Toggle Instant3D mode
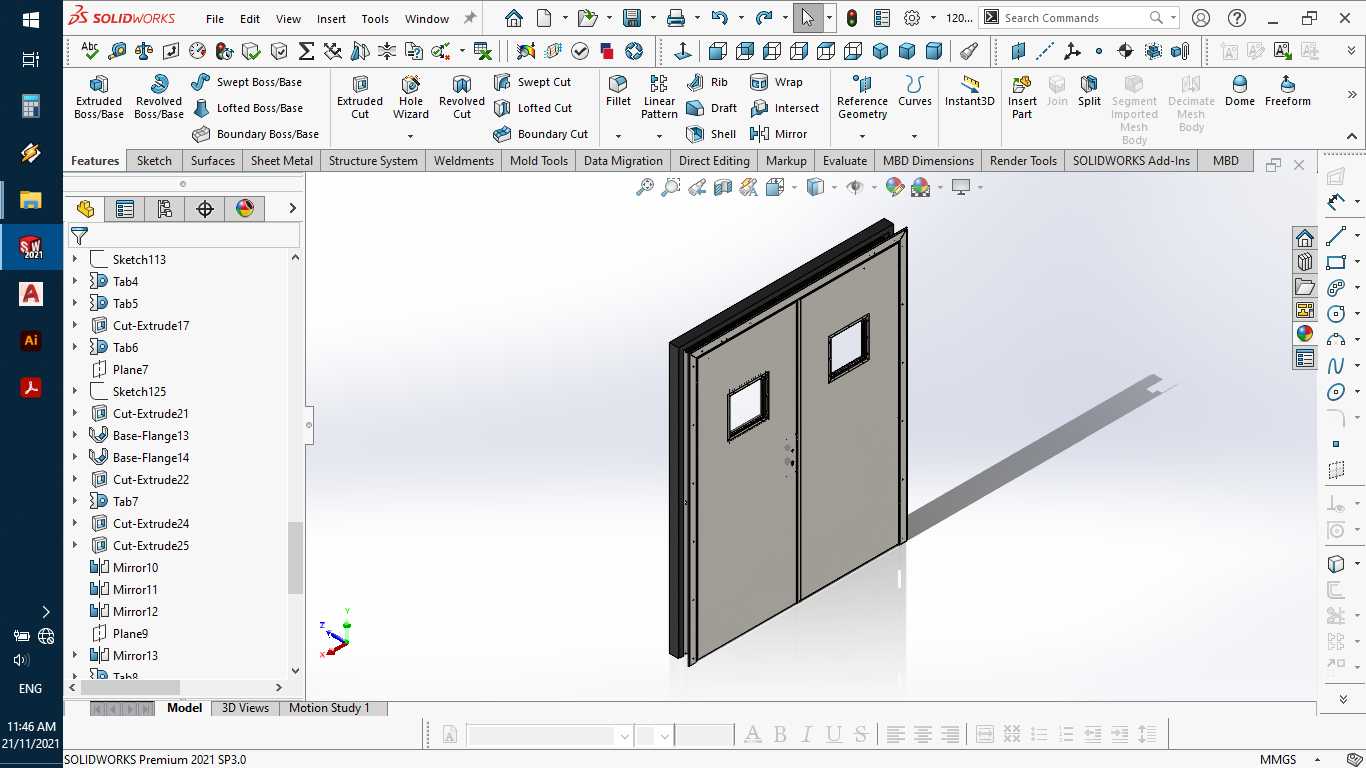 (970, 91)
